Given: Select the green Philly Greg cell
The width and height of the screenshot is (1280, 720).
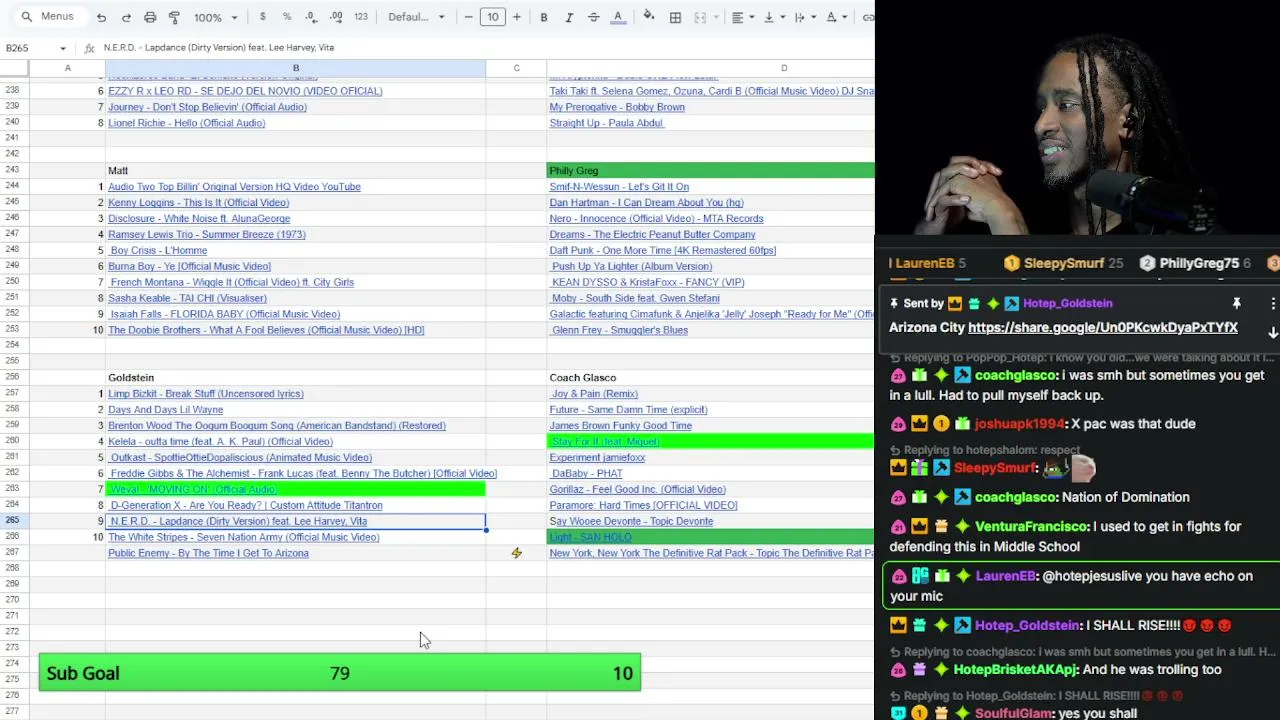Looking at the screenshot, I should coord(711,171).
